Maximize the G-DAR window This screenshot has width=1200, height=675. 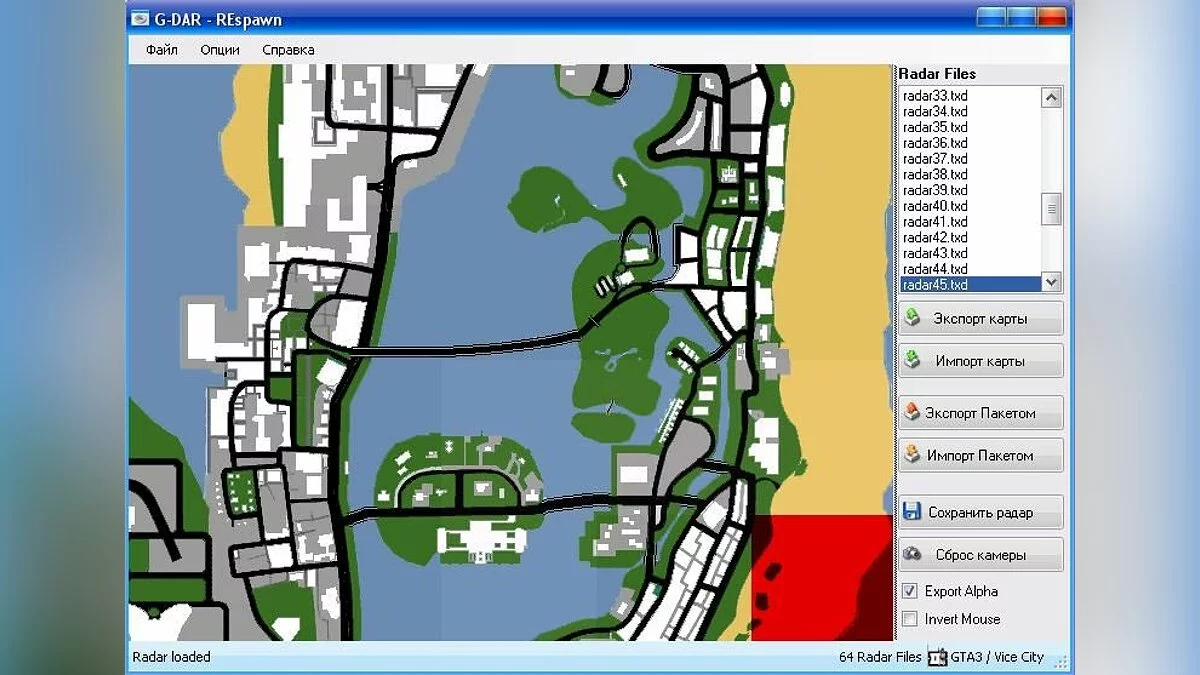tap(1021, 16)
